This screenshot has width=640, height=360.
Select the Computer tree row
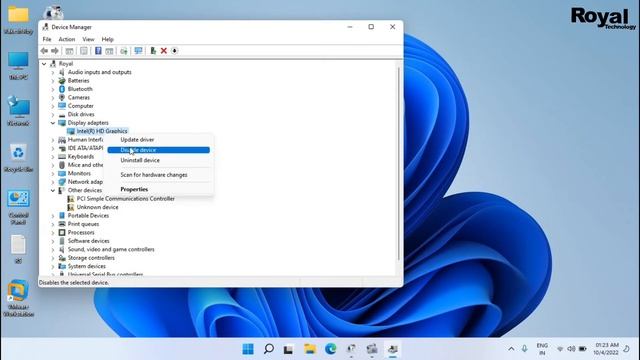[x=80, y=106]
